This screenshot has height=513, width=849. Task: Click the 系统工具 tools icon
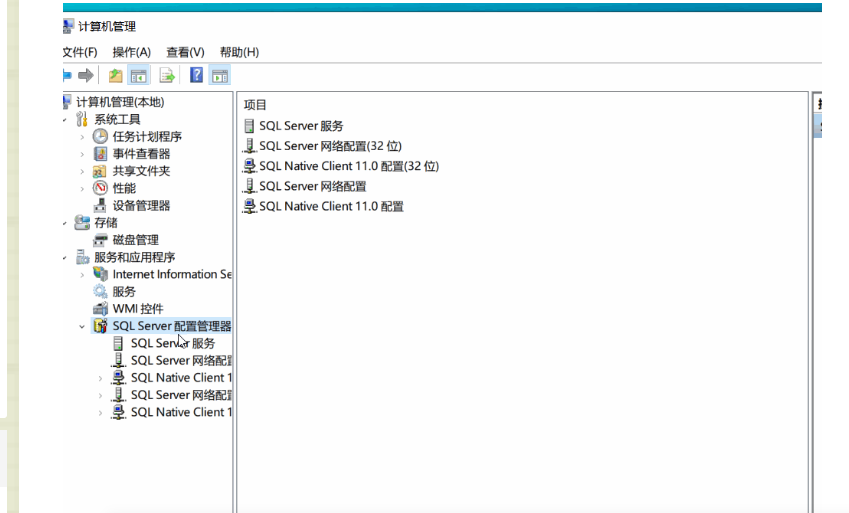point(82,119)
